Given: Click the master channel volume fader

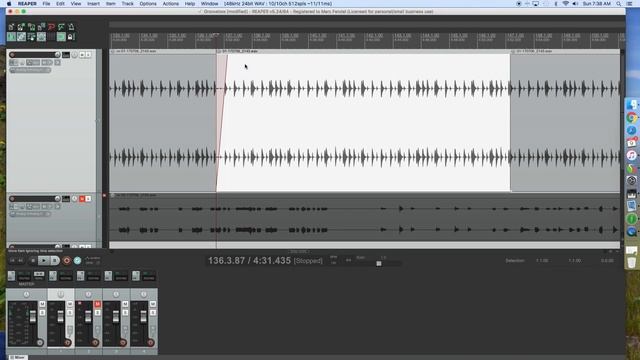Looking at the screenshot, I should click(x=33, y=316).
